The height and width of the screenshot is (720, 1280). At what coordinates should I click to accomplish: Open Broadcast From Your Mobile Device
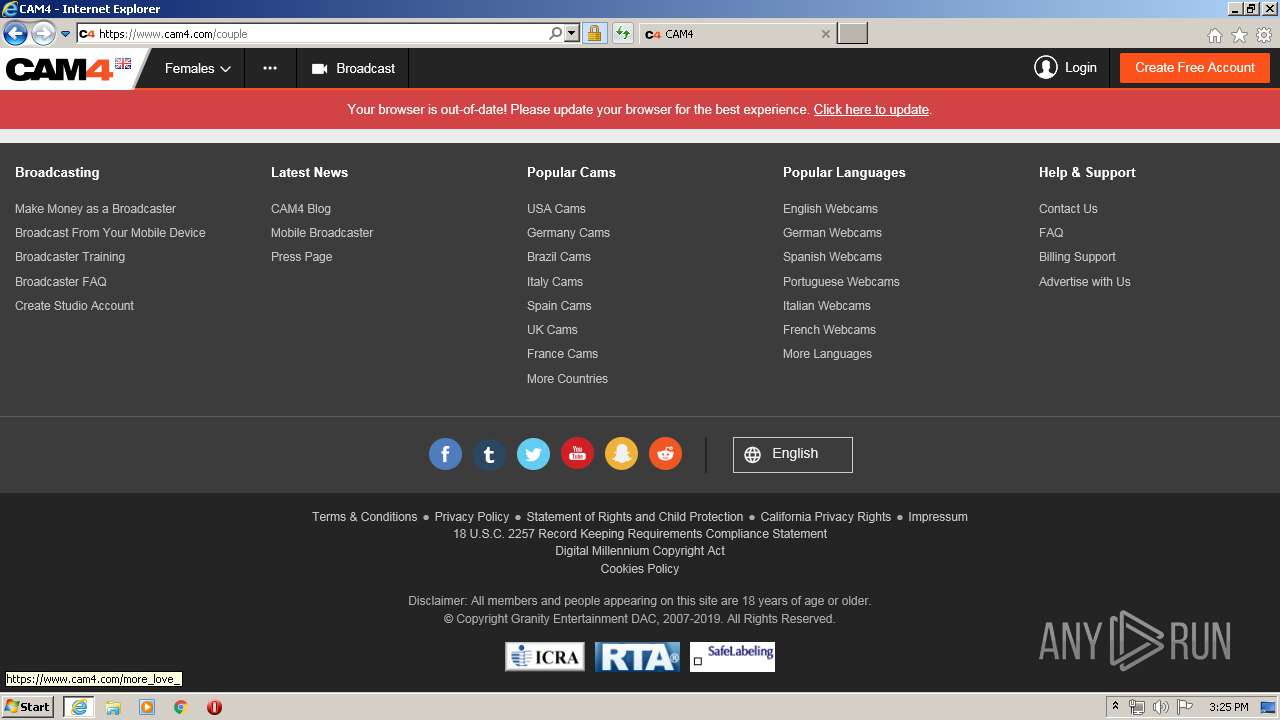click(x=110, y=233)
